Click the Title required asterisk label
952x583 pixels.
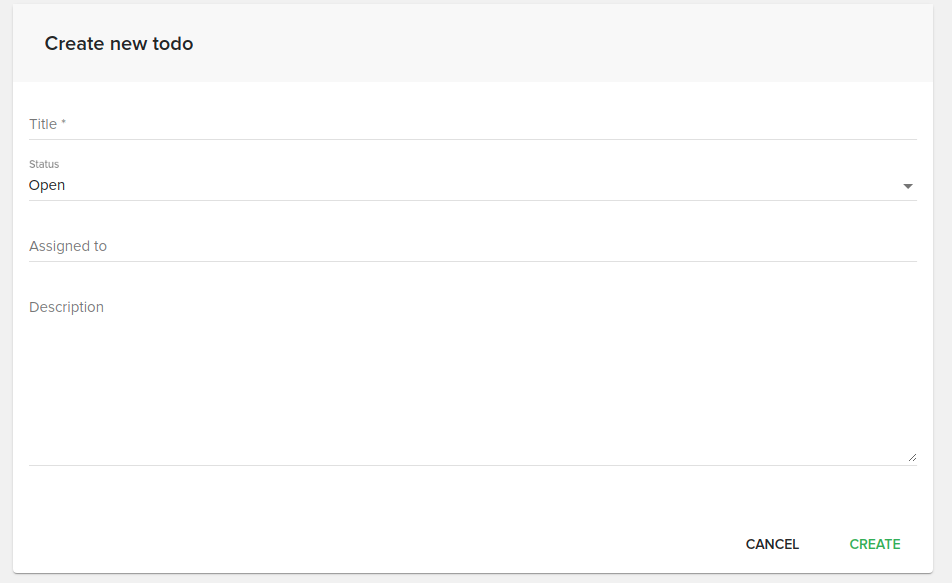63,124
